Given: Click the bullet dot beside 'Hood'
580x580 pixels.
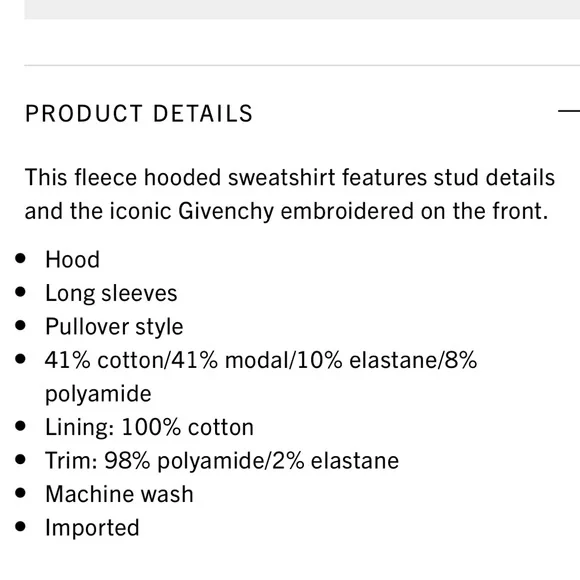Looking at the screenshot, I should (21, 258).
